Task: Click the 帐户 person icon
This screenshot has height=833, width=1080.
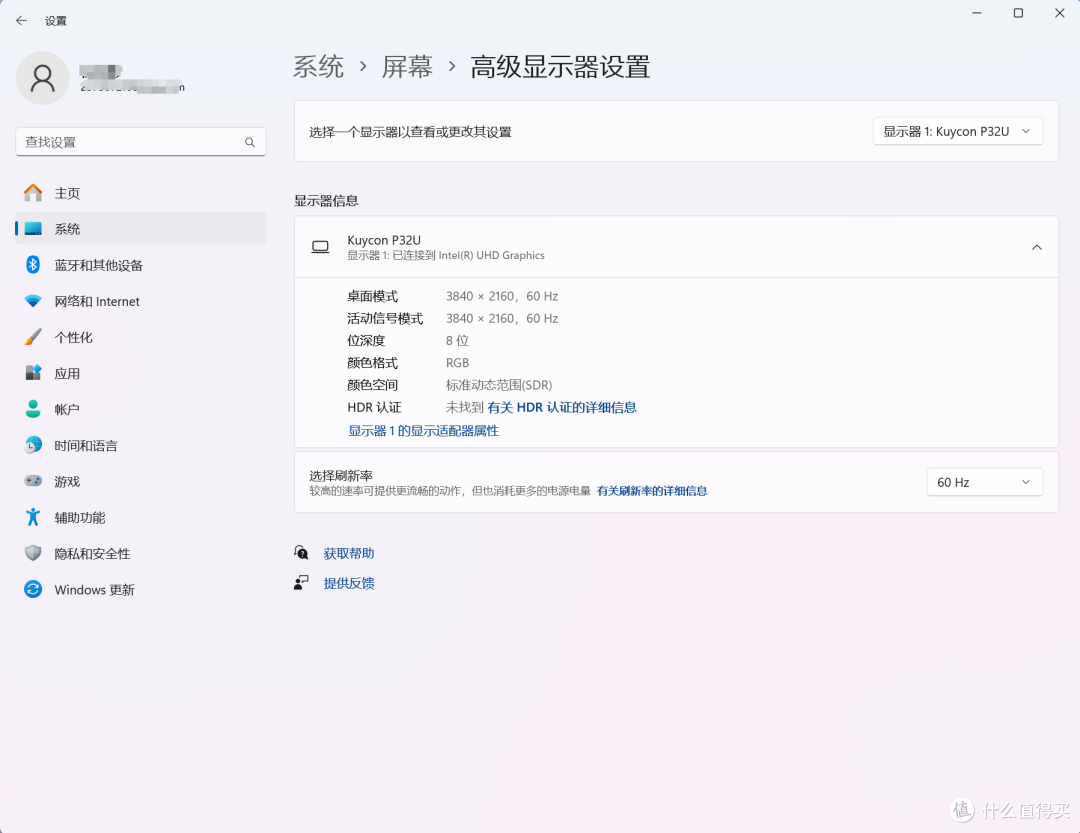Action: [33, 409]
